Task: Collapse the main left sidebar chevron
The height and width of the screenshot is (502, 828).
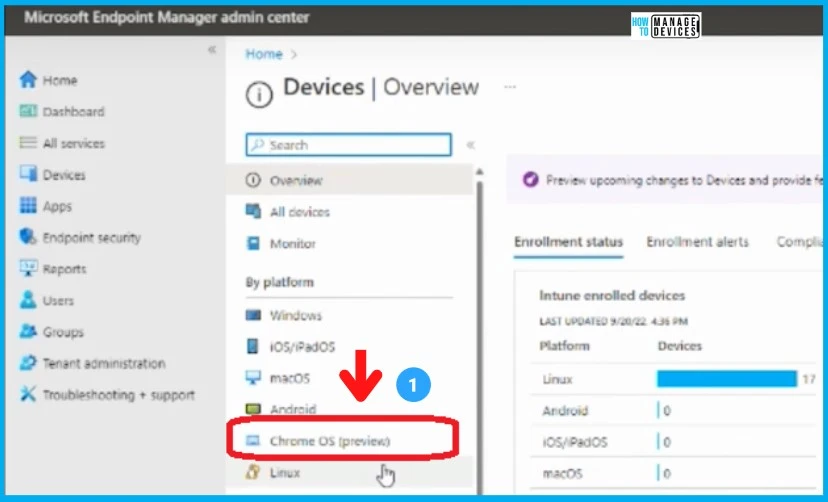Action: pyautogui.click(x=212, y=50)
